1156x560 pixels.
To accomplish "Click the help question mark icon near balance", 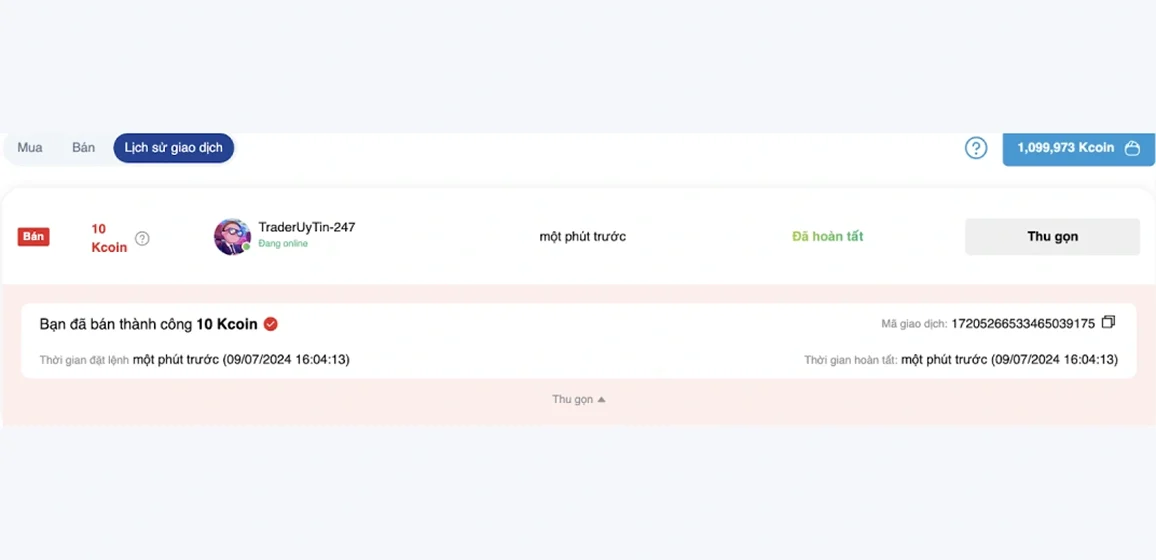I will (976, 148).
